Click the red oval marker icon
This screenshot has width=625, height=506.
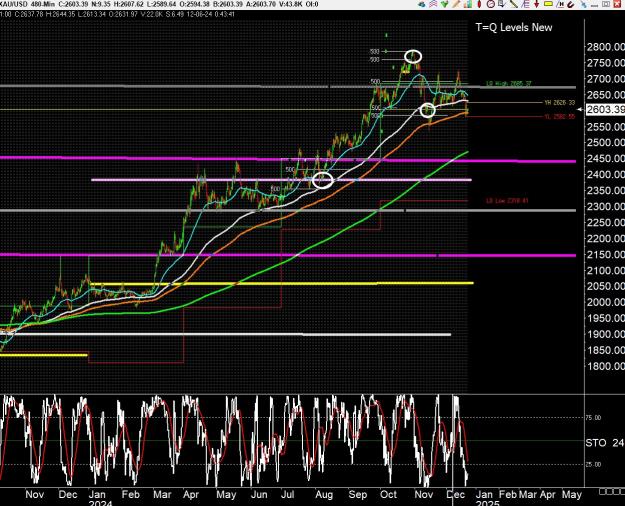pyautogui.click(x=480, y=4)
